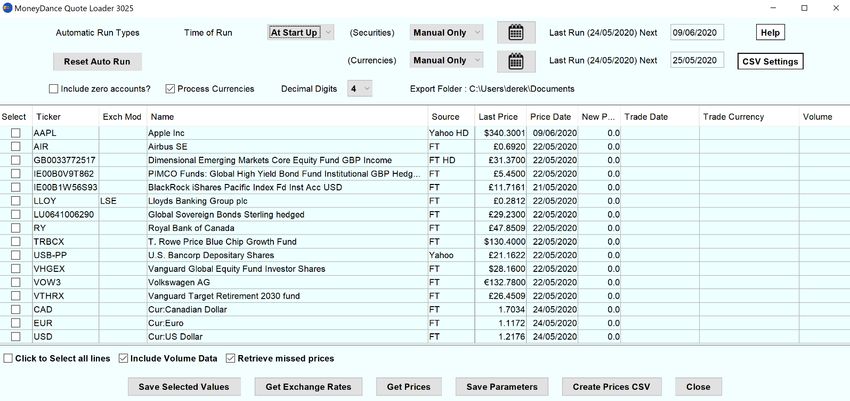Image resolution: width=850 pixels, height=401 pixels.
Task: Click Get Prices button
Action: point(409,387)
